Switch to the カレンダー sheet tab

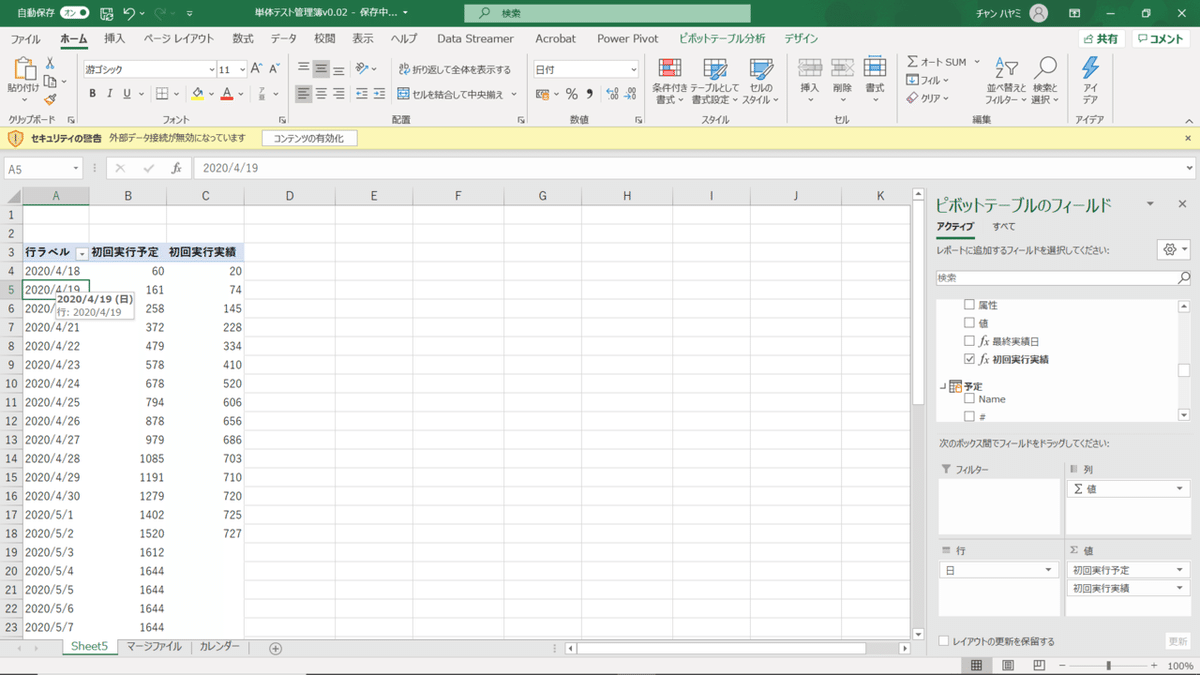[219, 647]
